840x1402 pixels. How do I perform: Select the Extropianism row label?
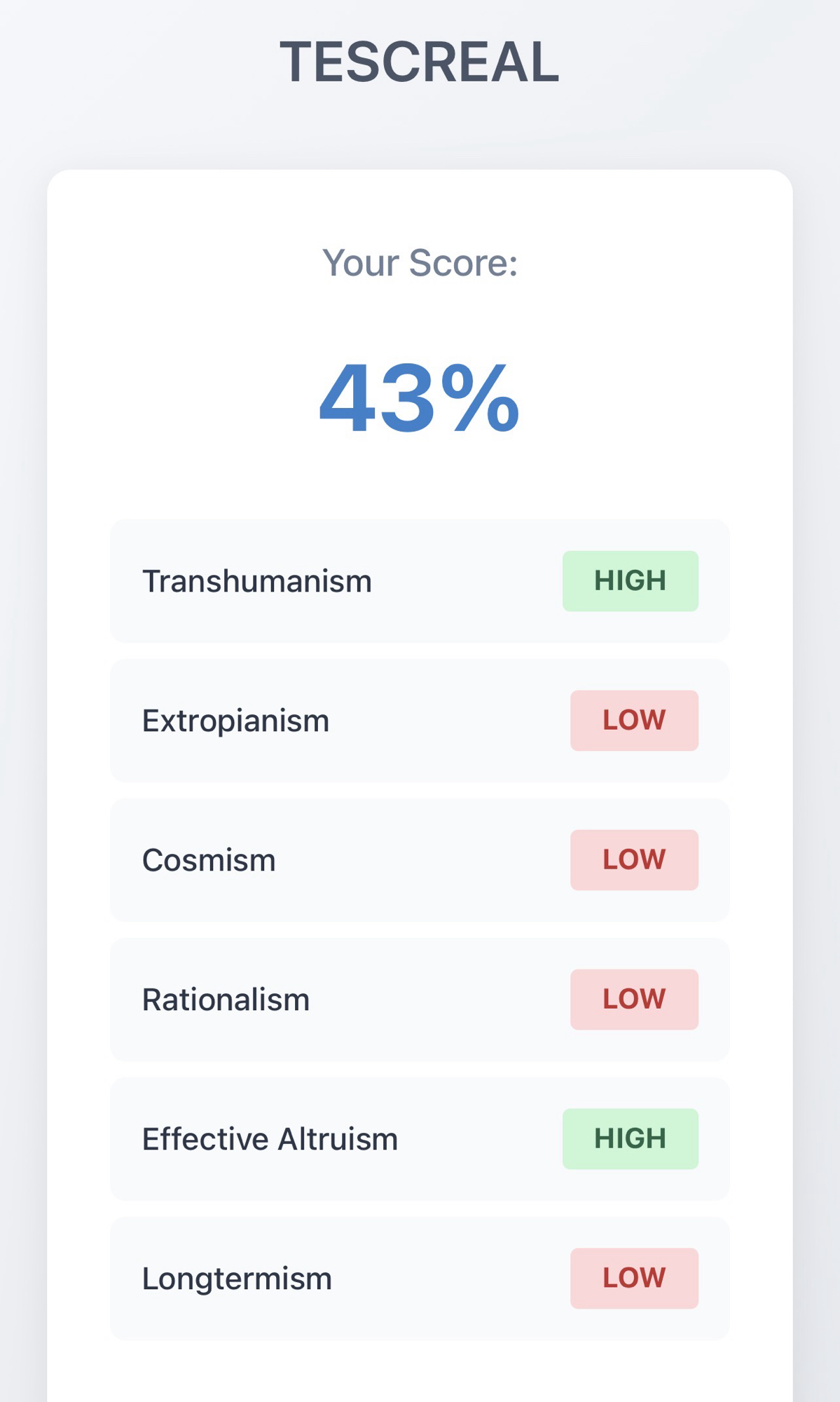click(x=235, y=721)
